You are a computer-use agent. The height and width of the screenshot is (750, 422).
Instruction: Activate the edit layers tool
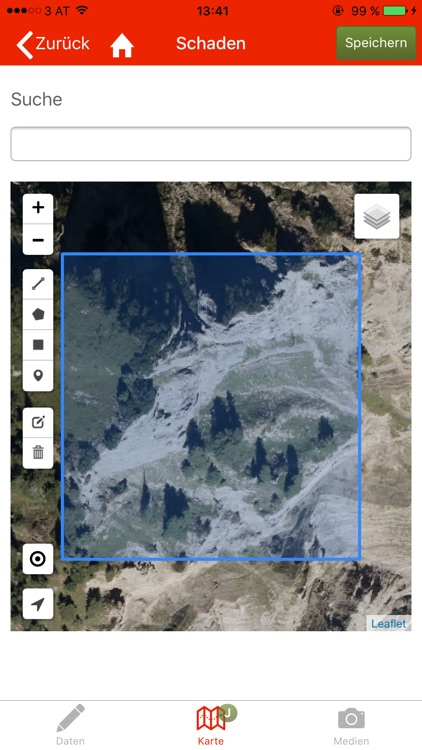[x=38, y=422]
